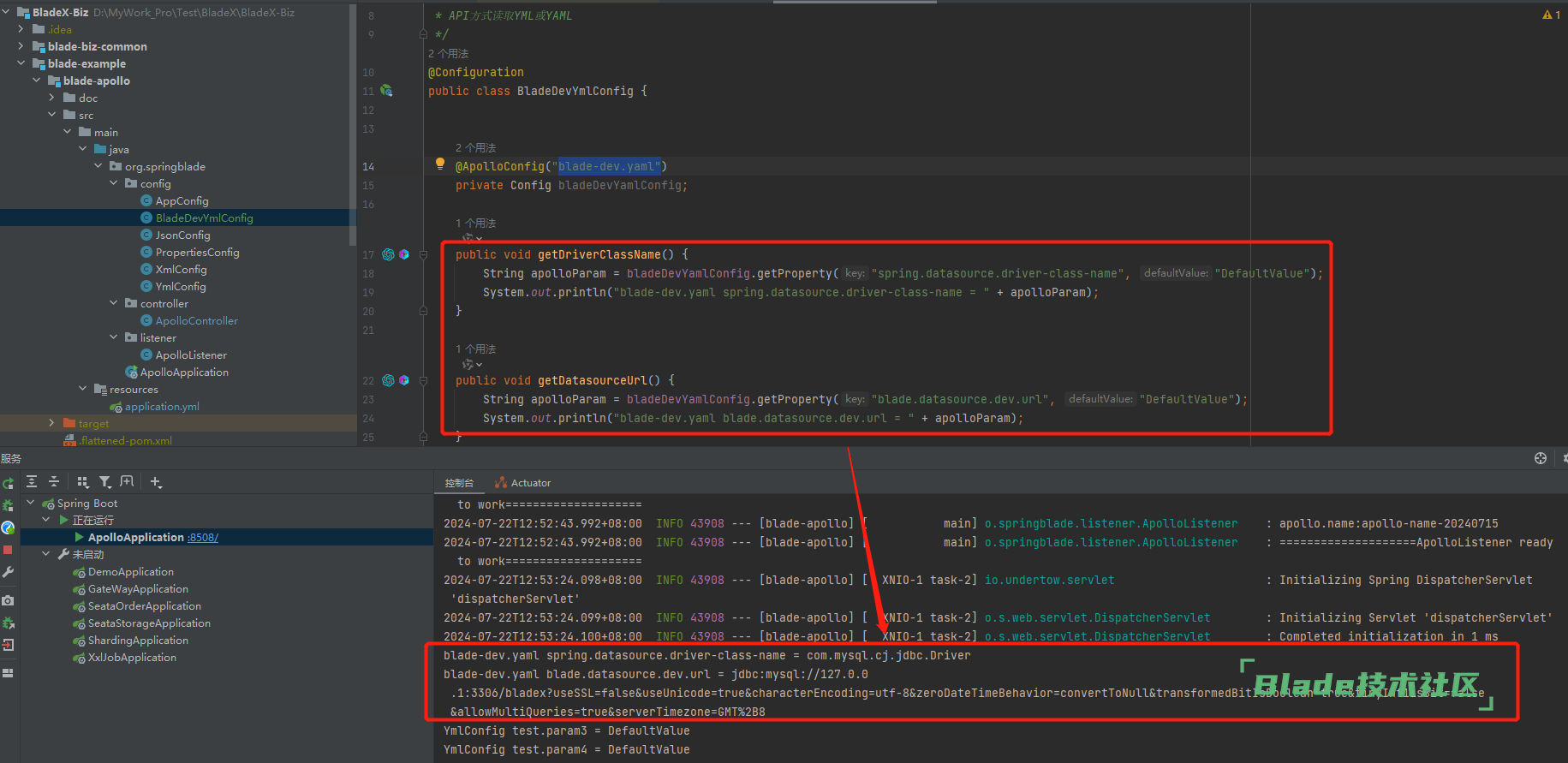
Task: Collapse all services tree icon
Action: tap(53, 482)
